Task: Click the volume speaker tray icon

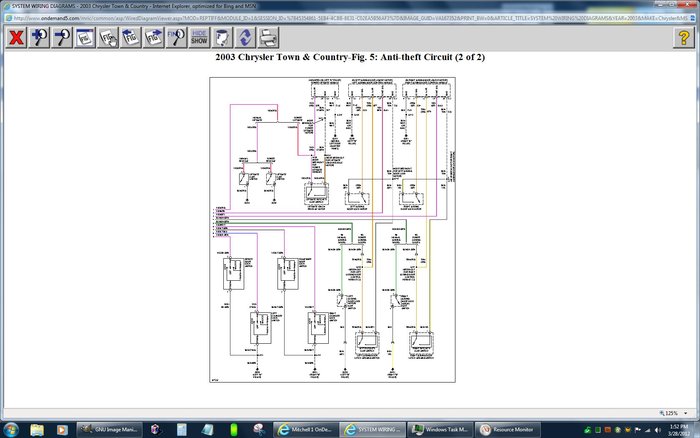Action: point(657,430)
